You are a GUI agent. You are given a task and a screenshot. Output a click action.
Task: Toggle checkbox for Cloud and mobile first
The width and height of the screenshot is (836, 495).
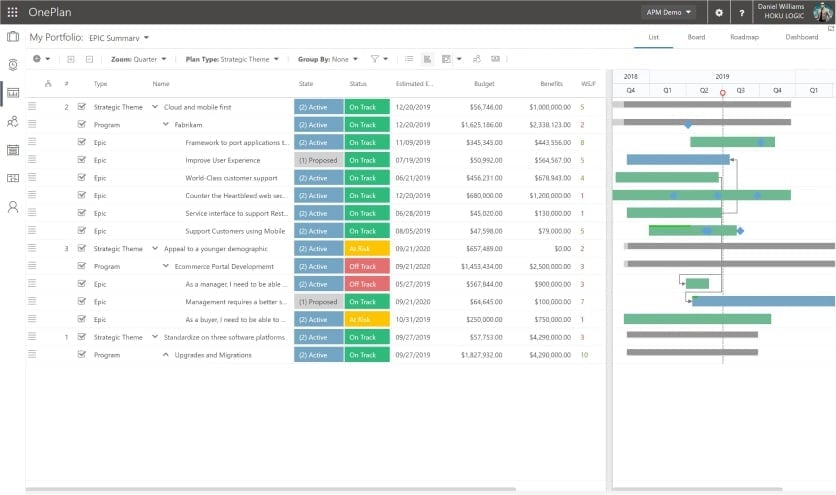(x=82, y=107)
